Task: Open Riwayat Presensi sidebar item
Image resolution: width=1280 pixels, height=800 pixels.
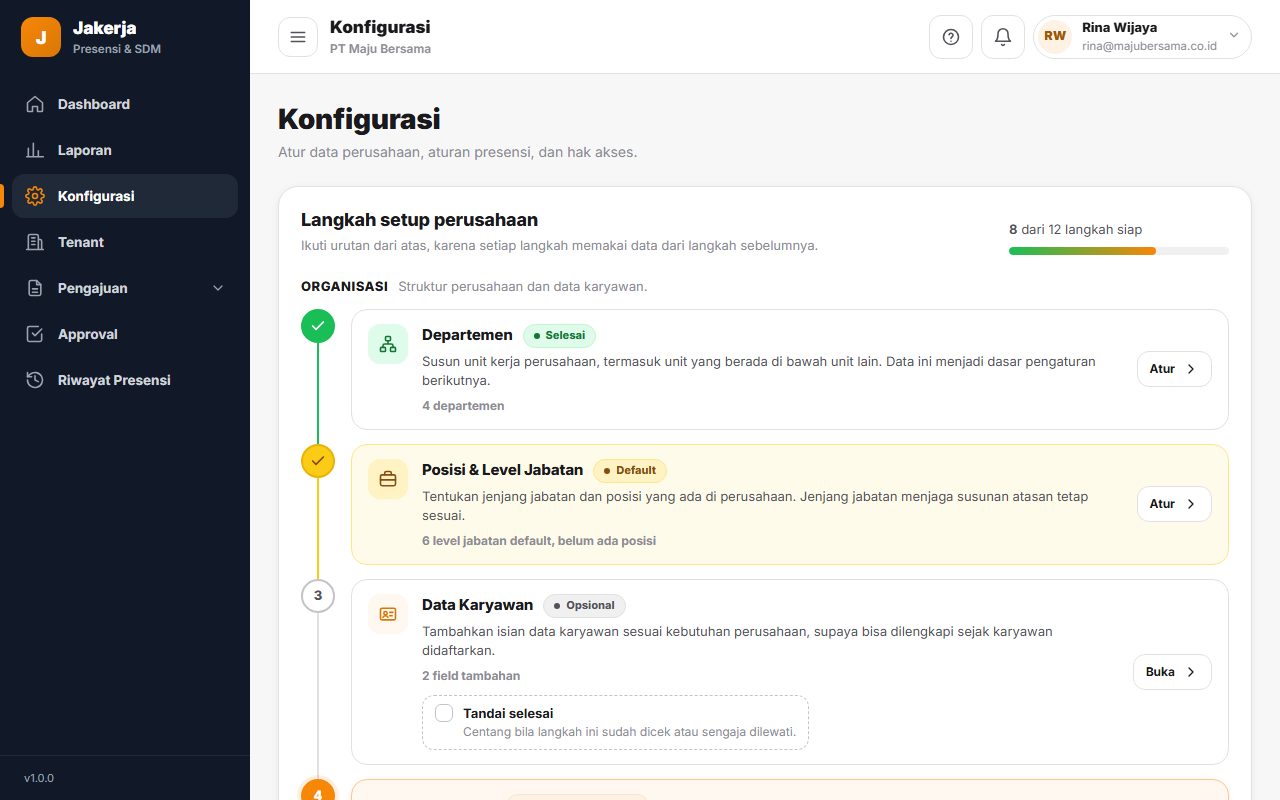Action: 125,380
